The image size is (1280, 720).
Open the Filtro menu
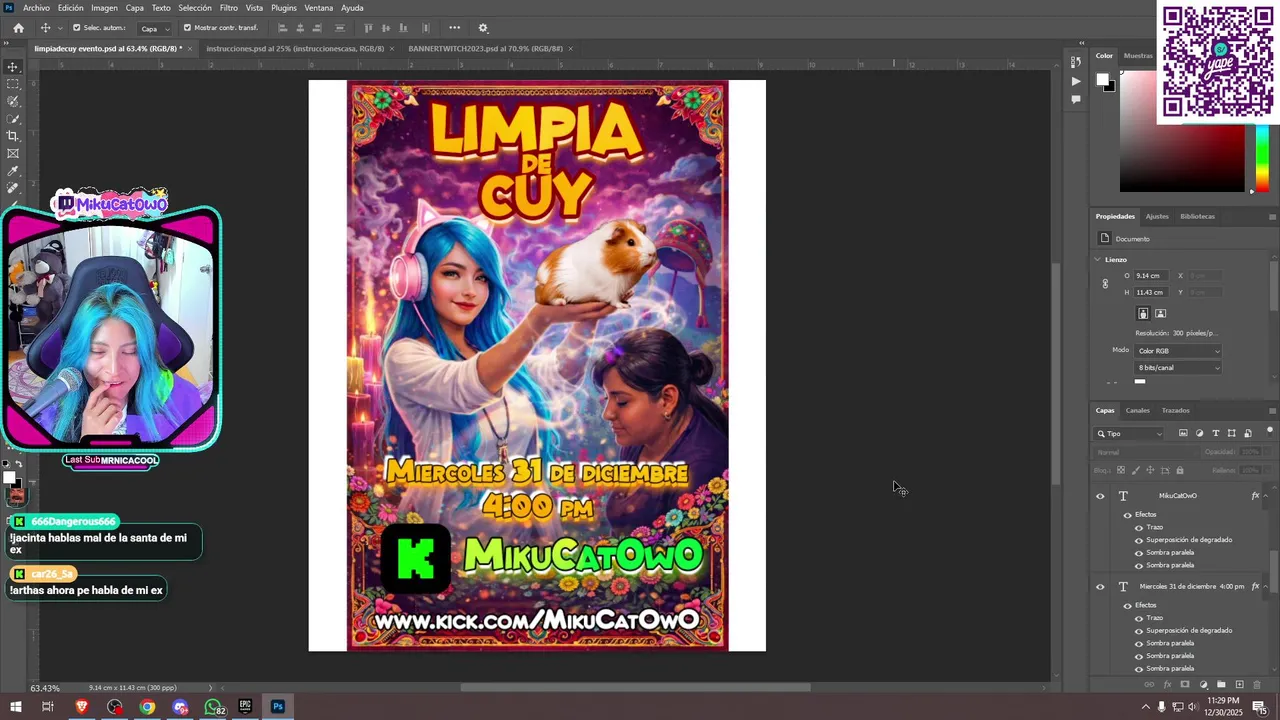point(229,8)
